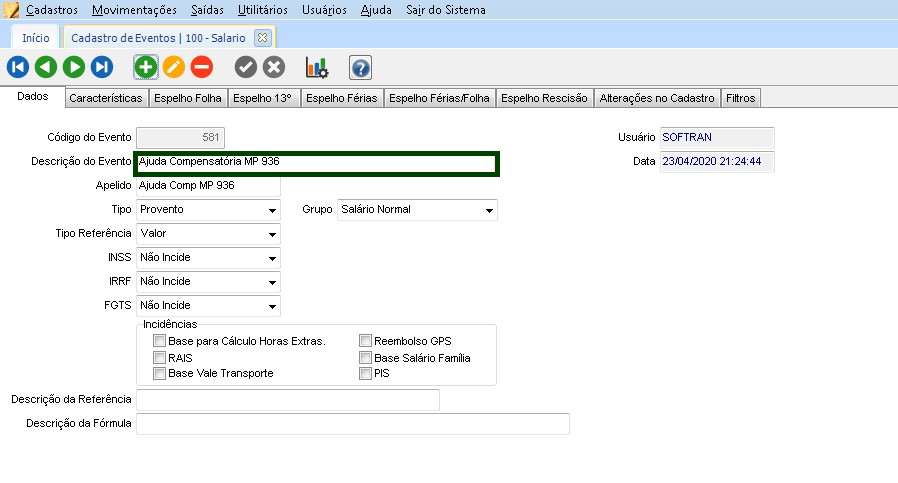898x483 pixels.
Task: Go to the next record
Action: [x=74, y=67]
